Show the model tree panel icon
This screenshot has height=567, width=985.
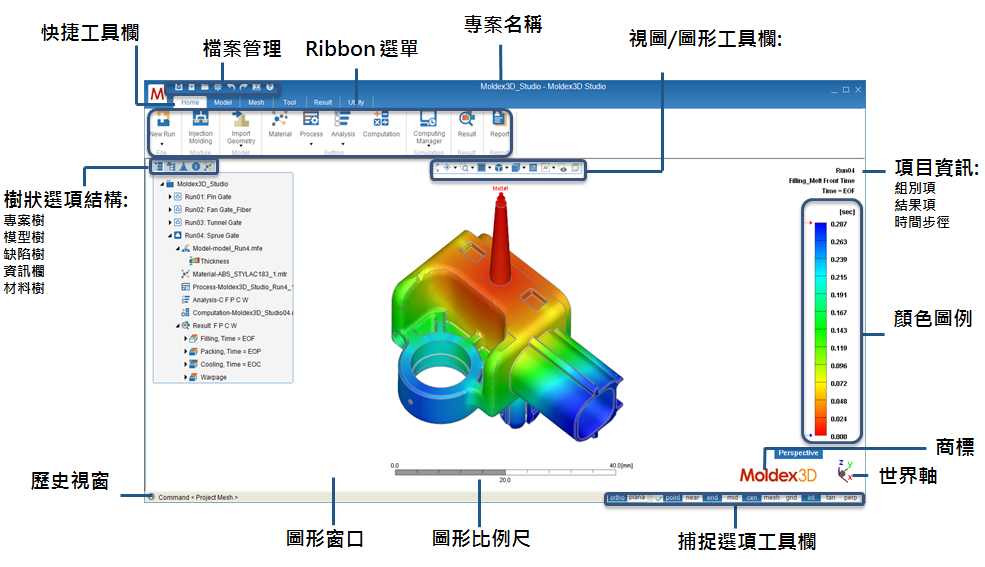171,166
